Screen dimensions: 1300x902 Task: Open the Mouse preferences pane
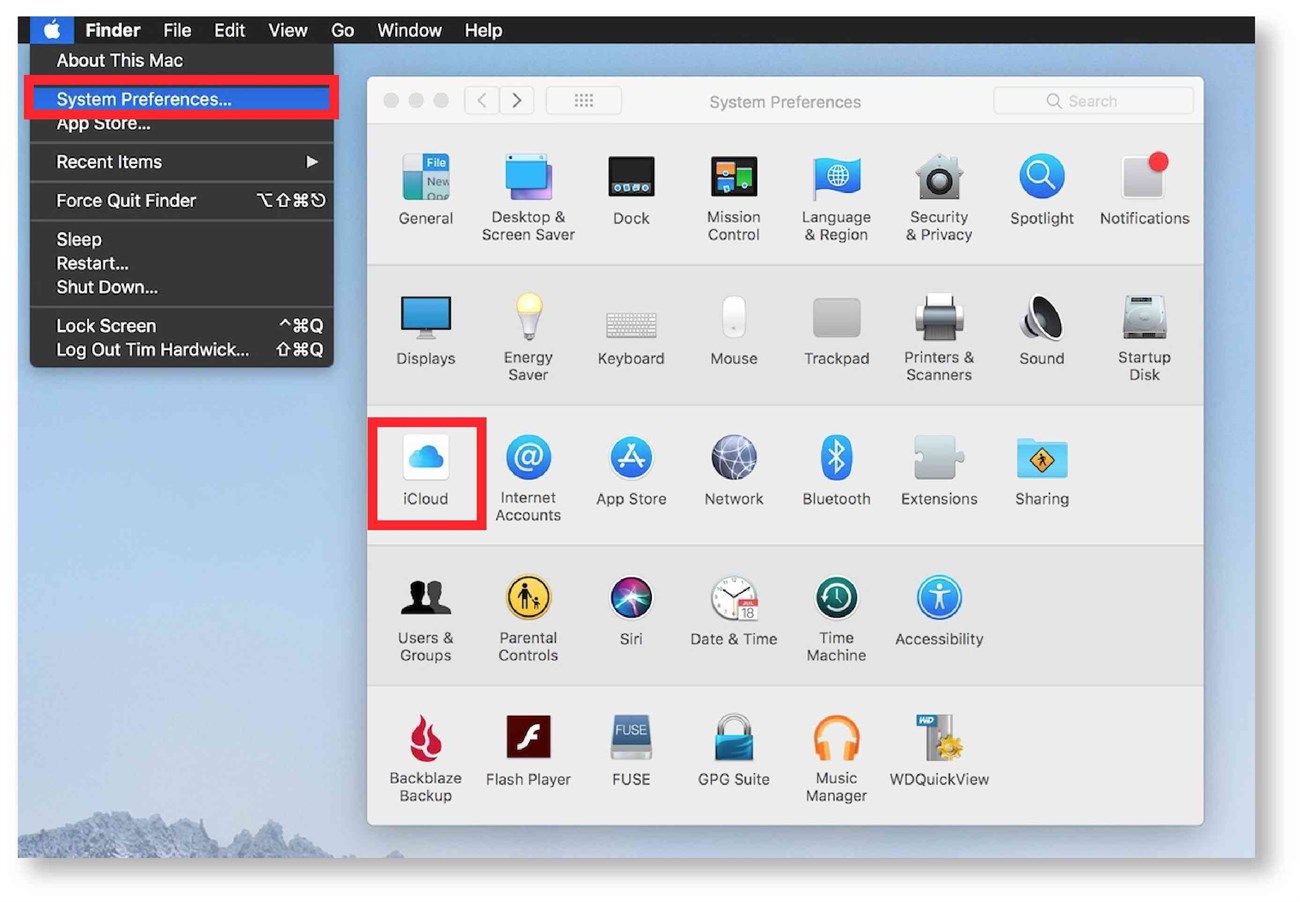coord(734,331)
